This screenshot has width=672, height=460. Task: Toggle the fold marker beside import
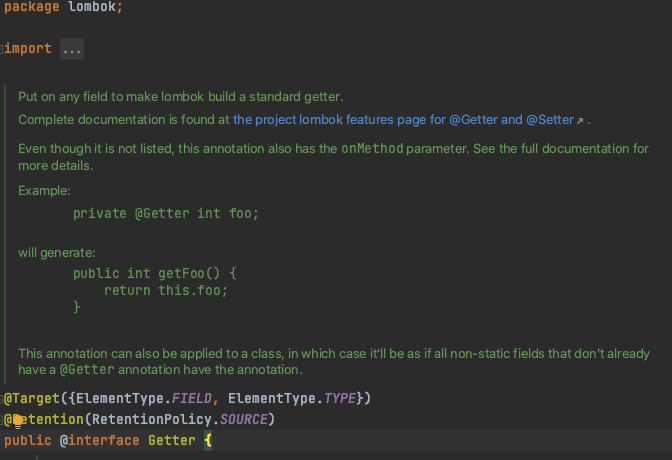(2, 49)
